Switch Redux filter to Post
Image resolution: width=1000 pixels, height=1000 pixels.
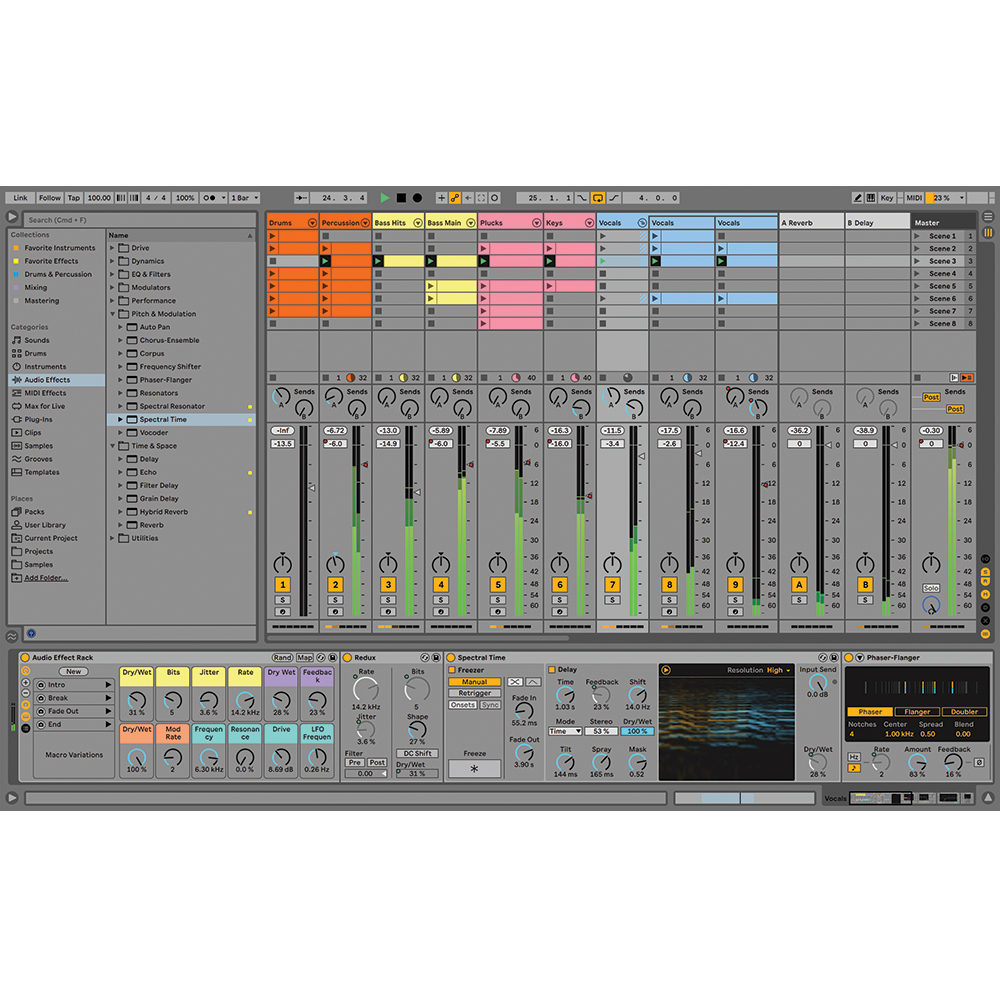pyautogui.click(x=377, y=763)
